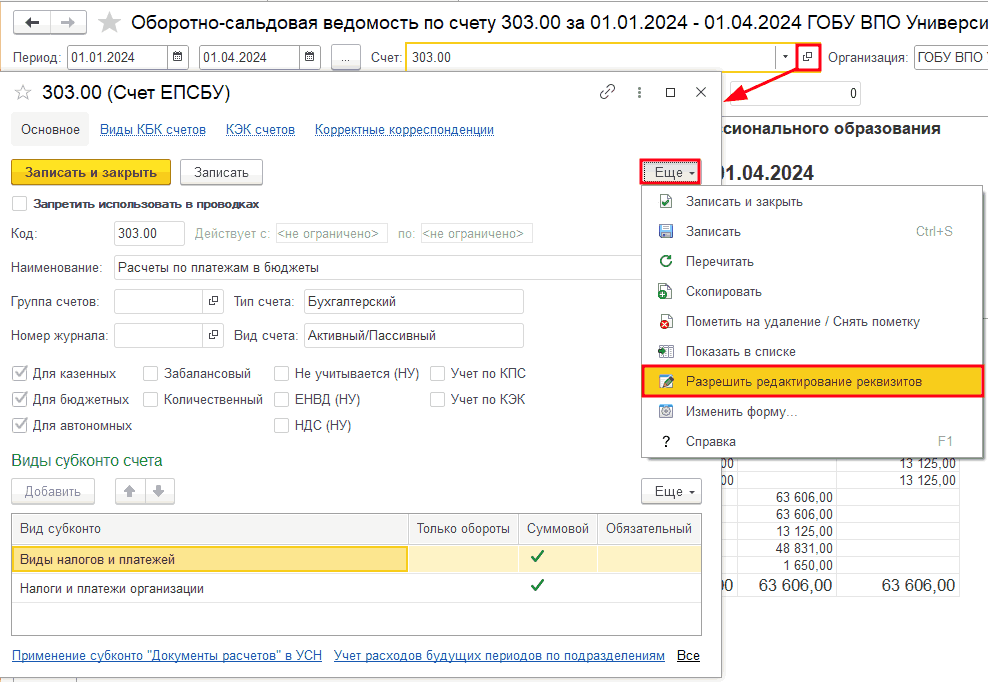Open account card via highlighted magnifier icon
Screen dimensions: 988x682
click(806, 58)
